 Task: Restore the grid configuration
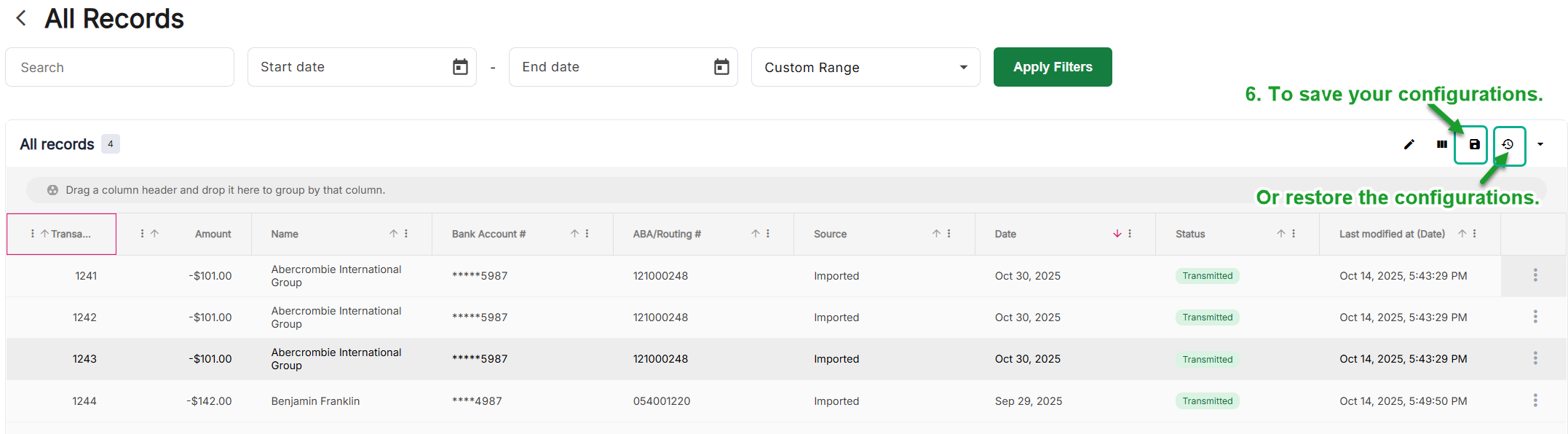click(1508, 144)
